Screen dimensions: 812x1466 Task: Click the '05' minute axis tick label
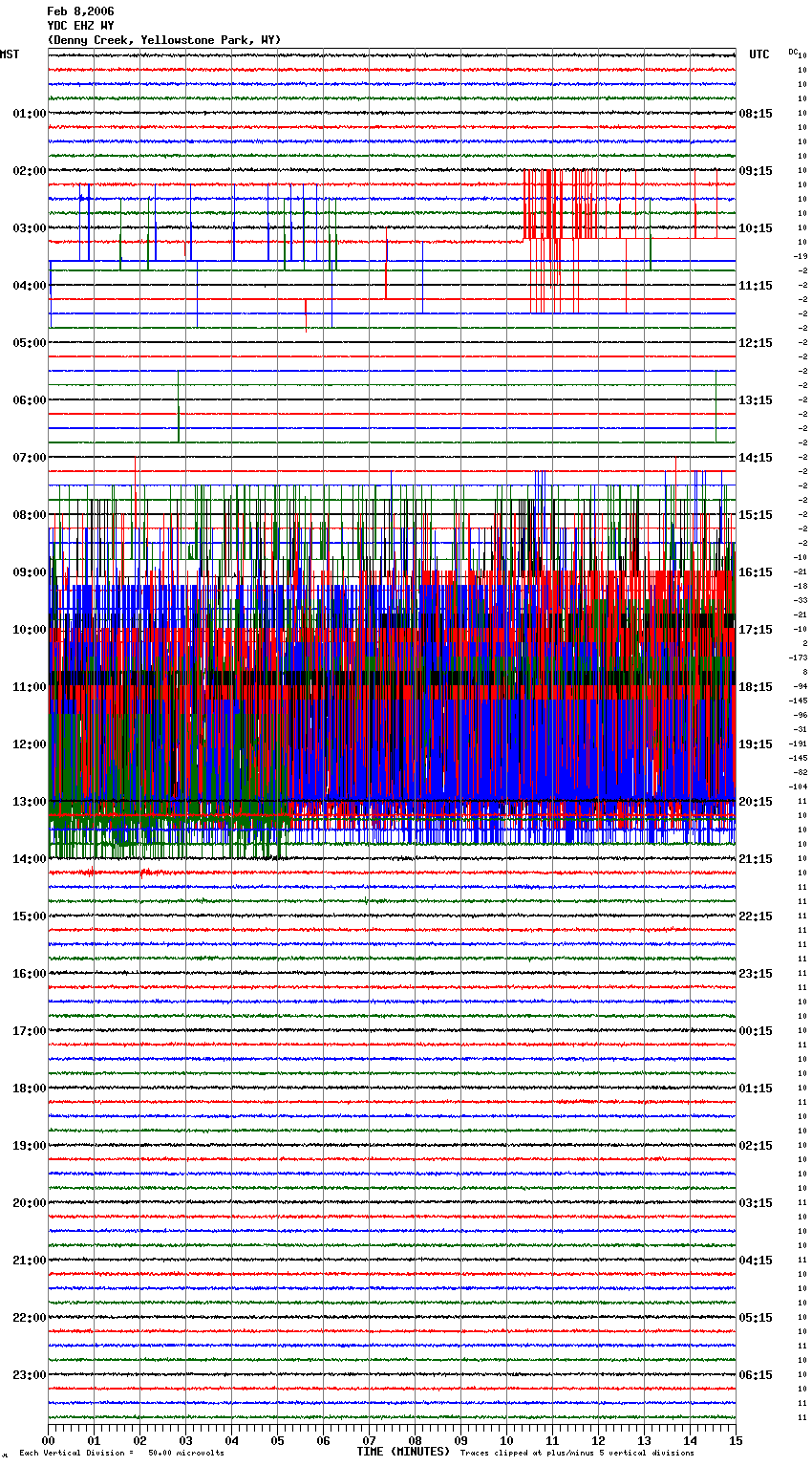tap(277, 1441)
